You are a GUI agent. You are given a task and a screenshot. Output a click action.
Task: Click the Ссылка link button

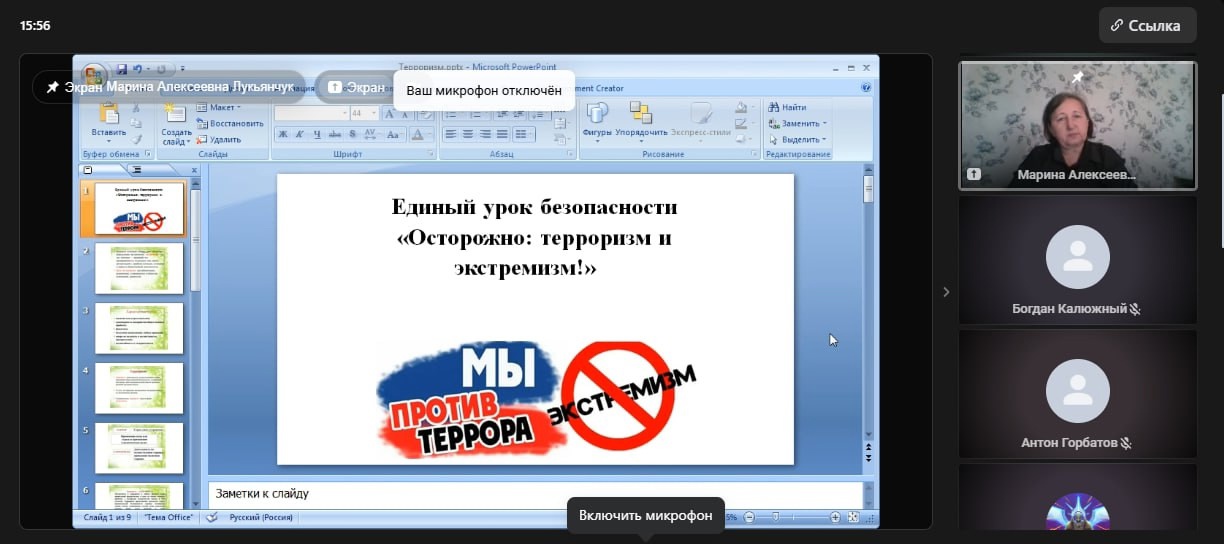1147,26
